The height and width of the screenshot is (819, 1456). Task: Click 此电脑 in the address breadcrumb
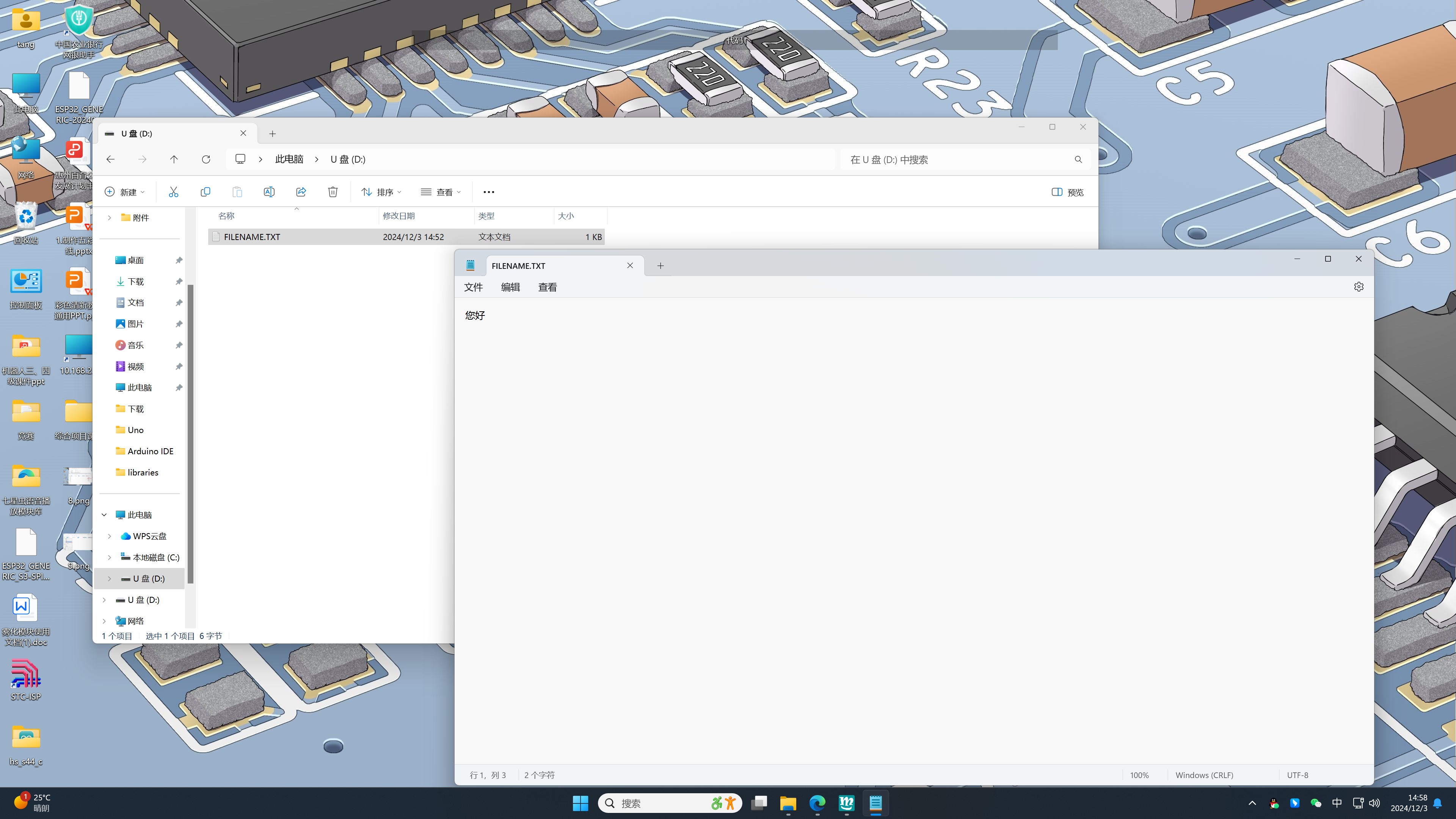coord(289,159)
